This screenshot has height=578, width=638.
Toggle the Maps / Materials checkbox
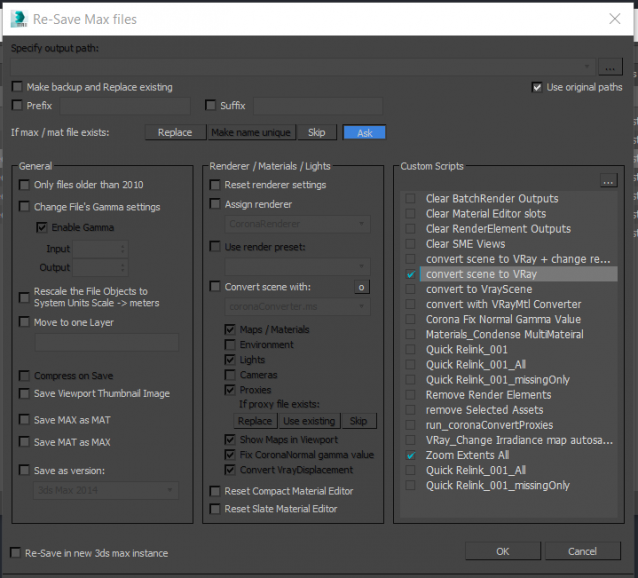point(230,329)
